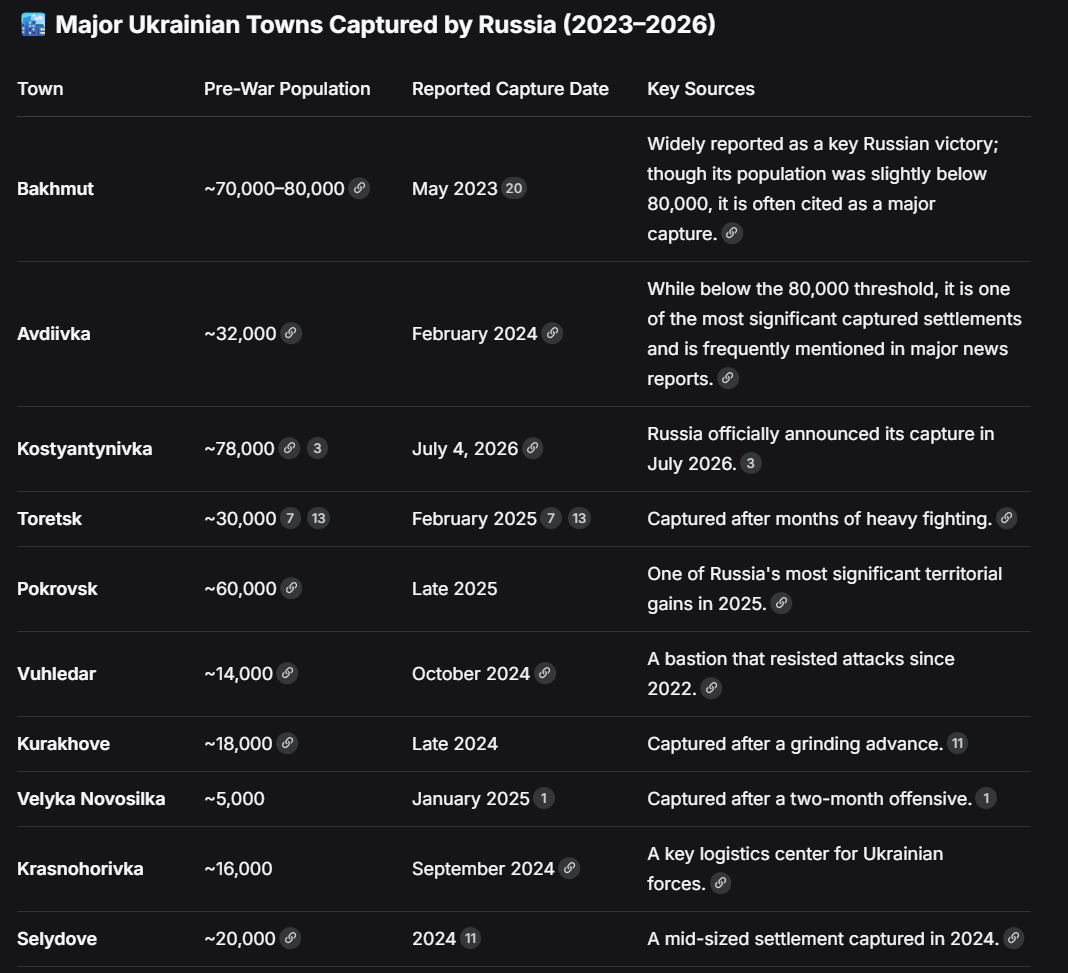The height and width of the screenshot is (973, 1068).
Task: Click the Pre-War Population column header
Action: click(287, 89)
